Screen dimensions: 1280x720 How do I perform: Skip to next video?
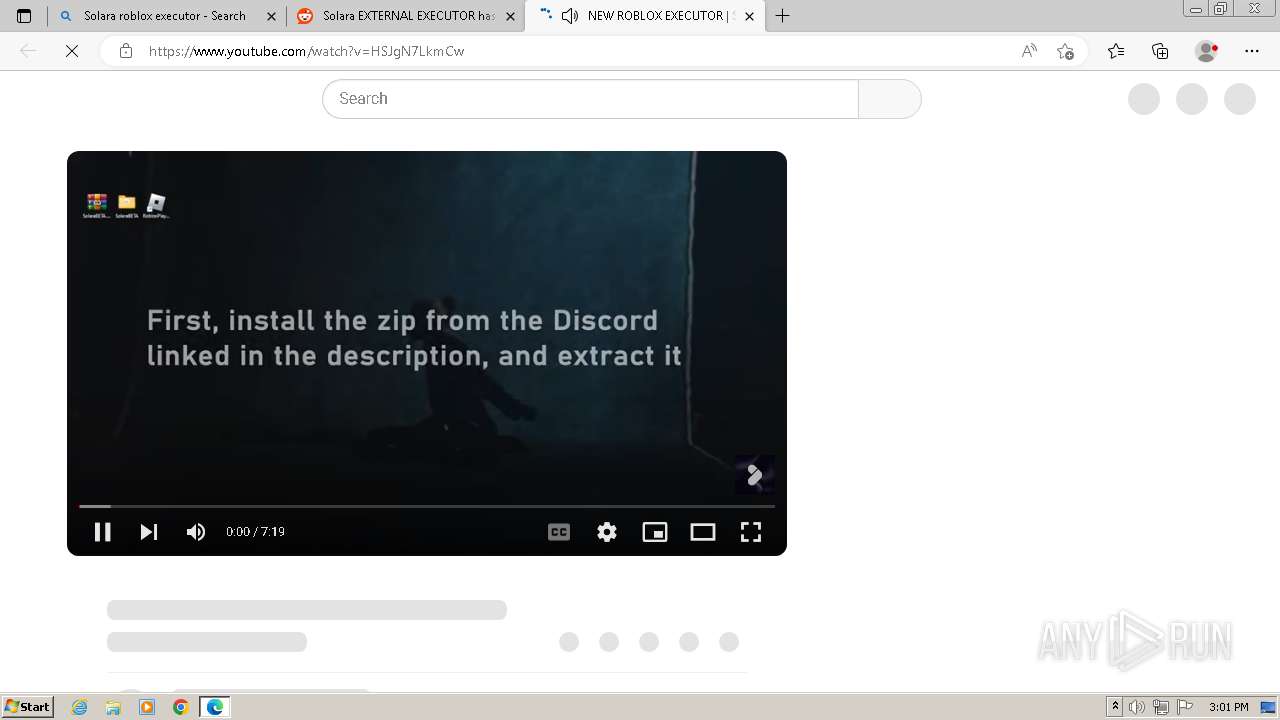148,532
